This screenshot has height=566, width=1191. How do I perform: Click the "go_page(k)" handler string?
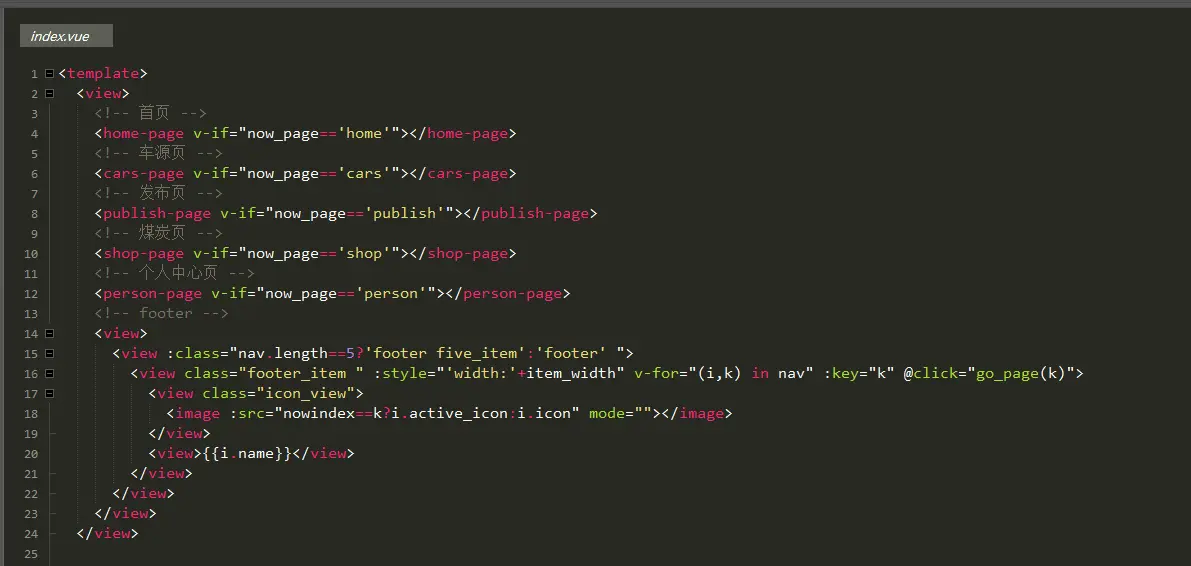coord(1020,374)
